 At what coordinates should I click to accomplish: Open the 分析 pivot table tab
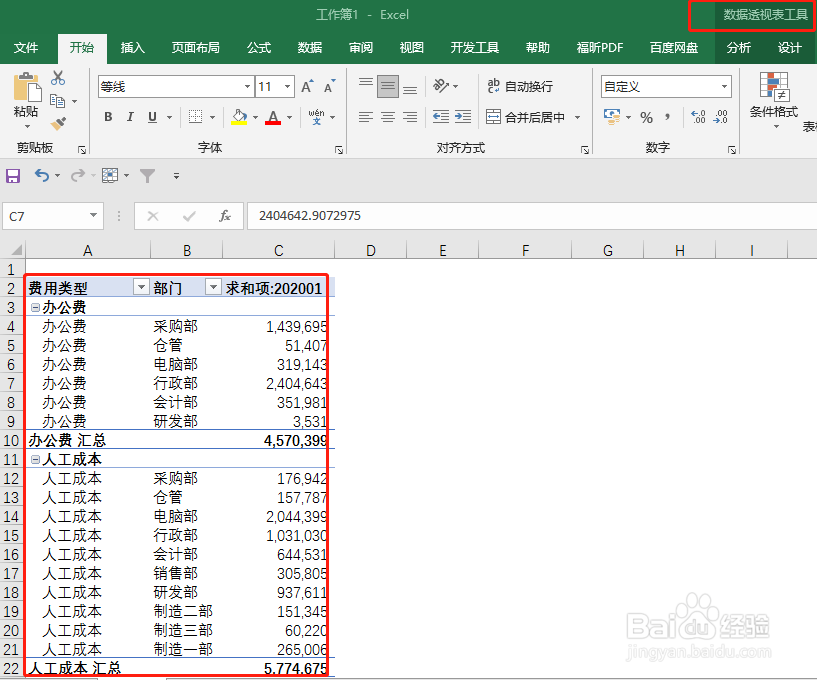coord(739,46)
